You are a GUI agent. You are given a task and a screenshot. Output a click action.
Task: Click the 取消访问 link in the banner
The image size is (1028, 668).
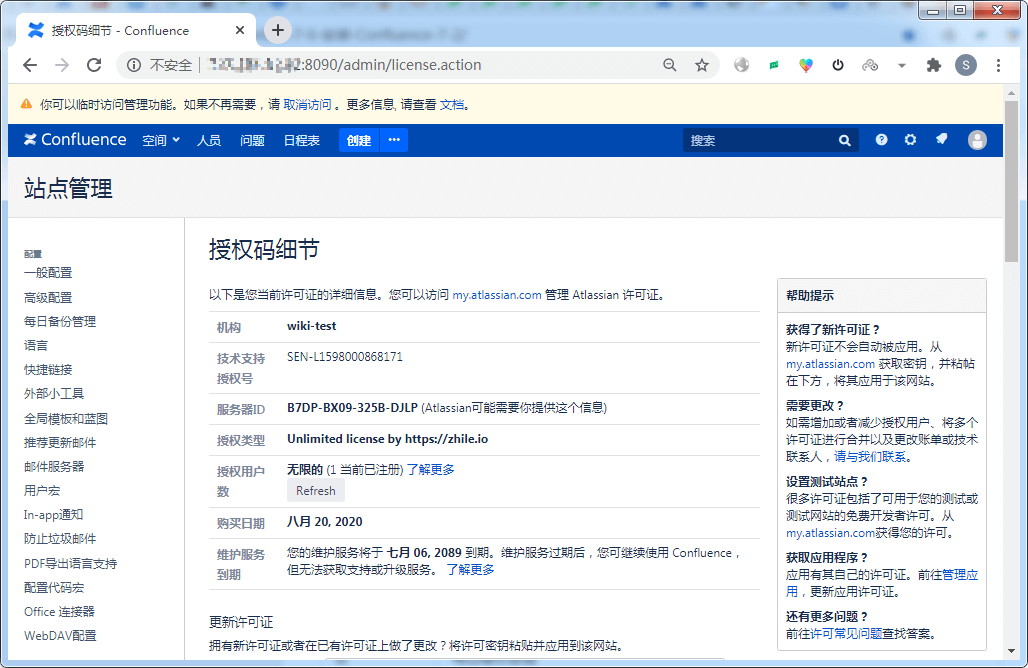[x=307, y=104]
